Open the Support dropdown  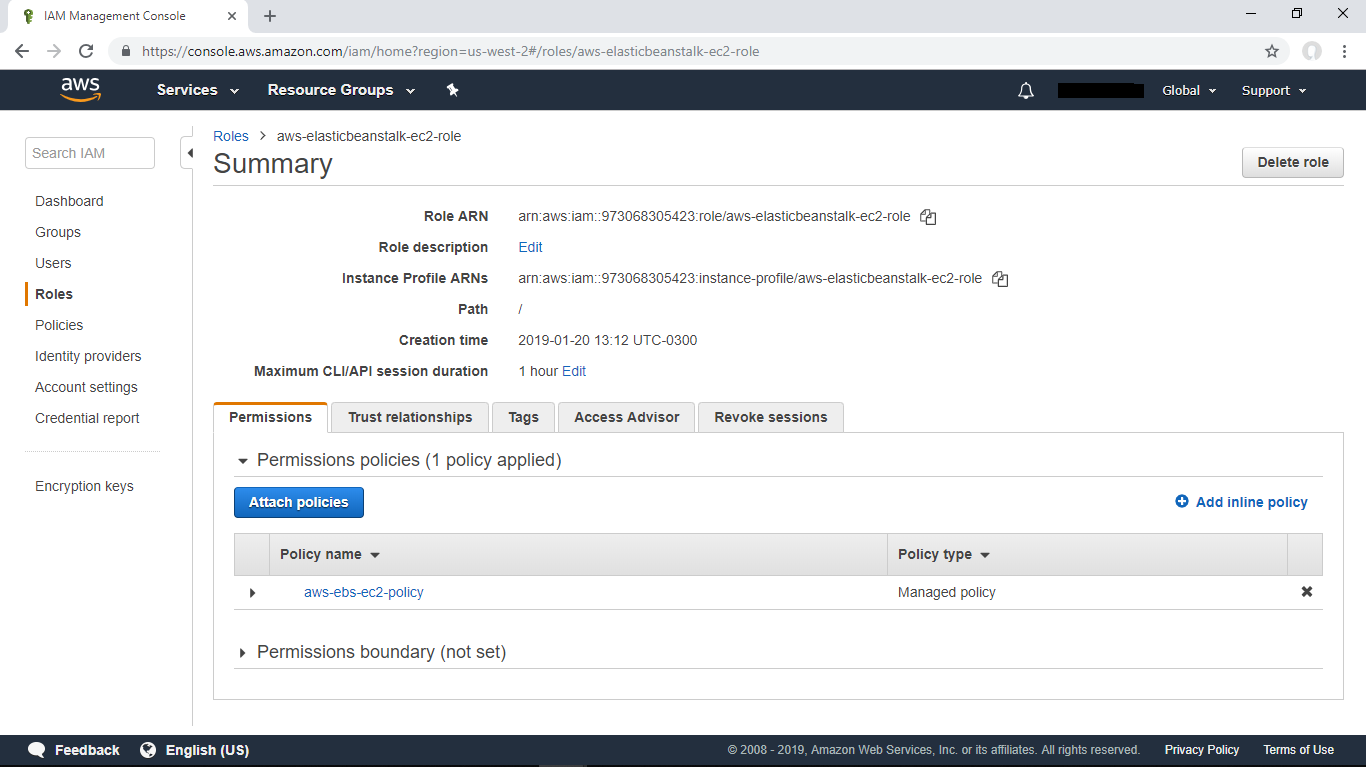[1272, 90]
